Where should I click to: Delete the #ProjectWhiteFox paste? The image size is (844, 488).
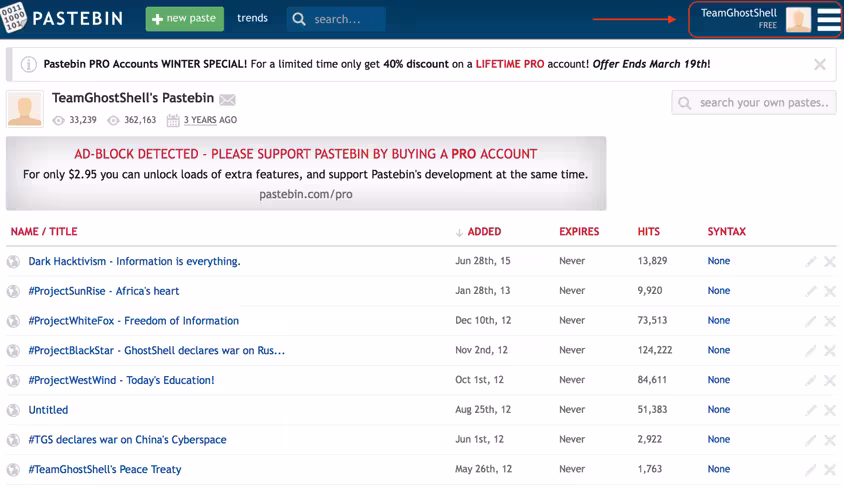point(829,321)
